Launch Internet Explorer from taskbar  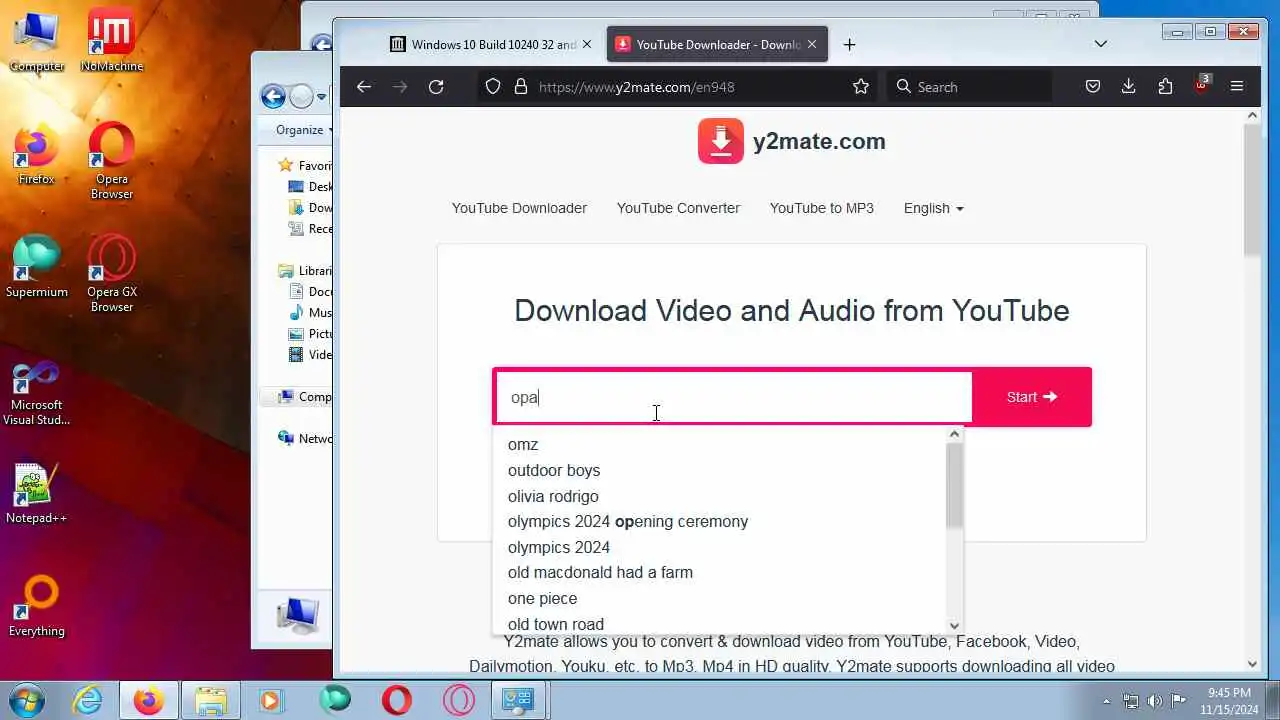click(88, 700)
